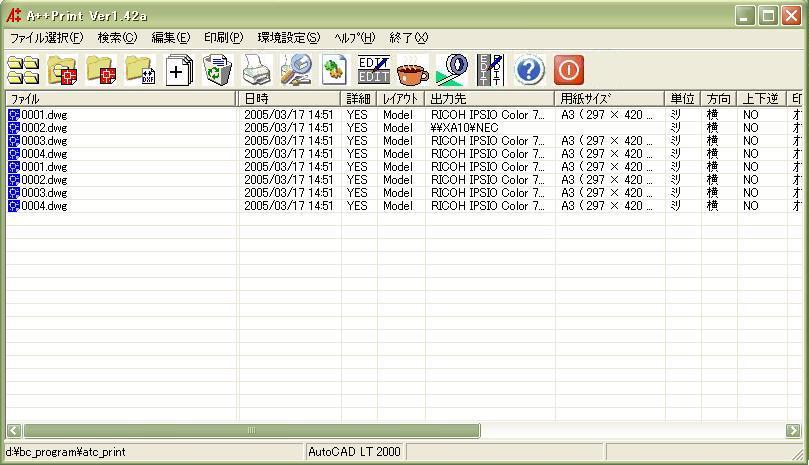The image size is (809, 465).
Task: Click the blue question mark help icon
Action: pos(529,70)
